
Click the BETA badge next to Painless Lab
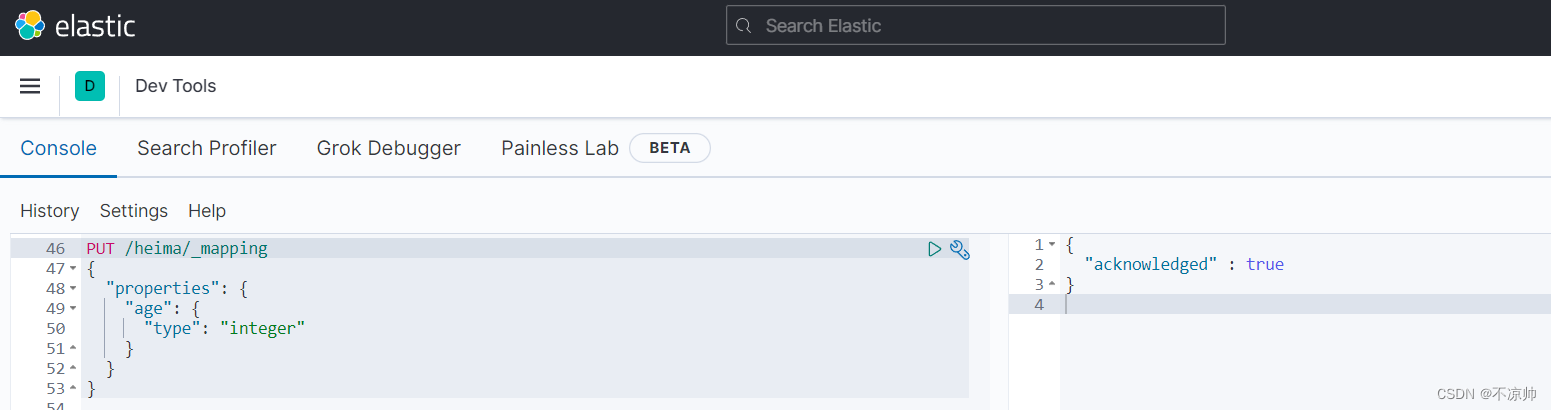pos(670,148)
